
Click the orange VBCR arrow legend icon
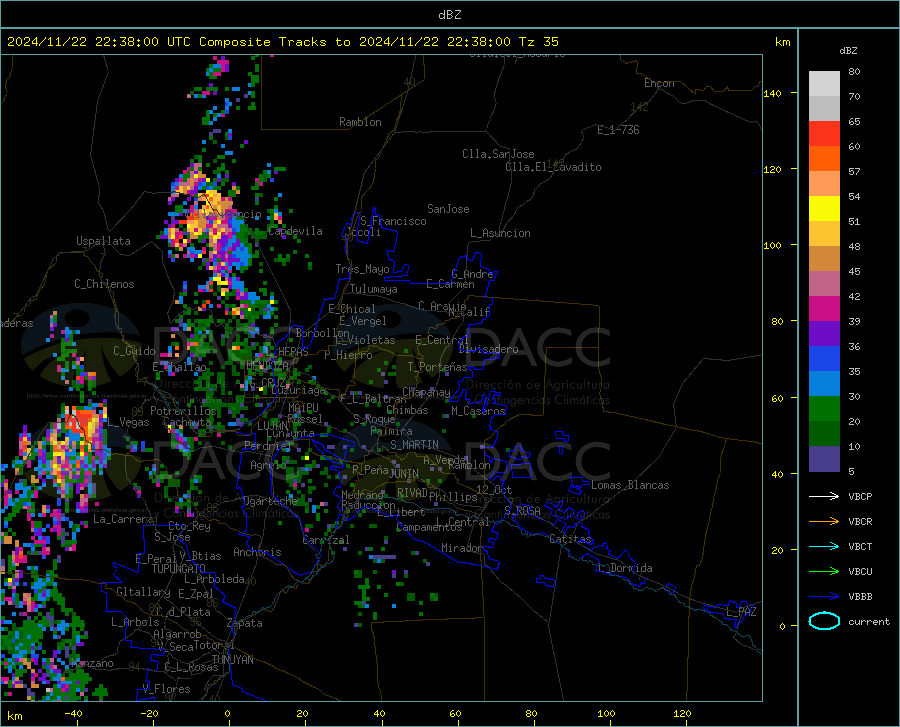[824, 521]
